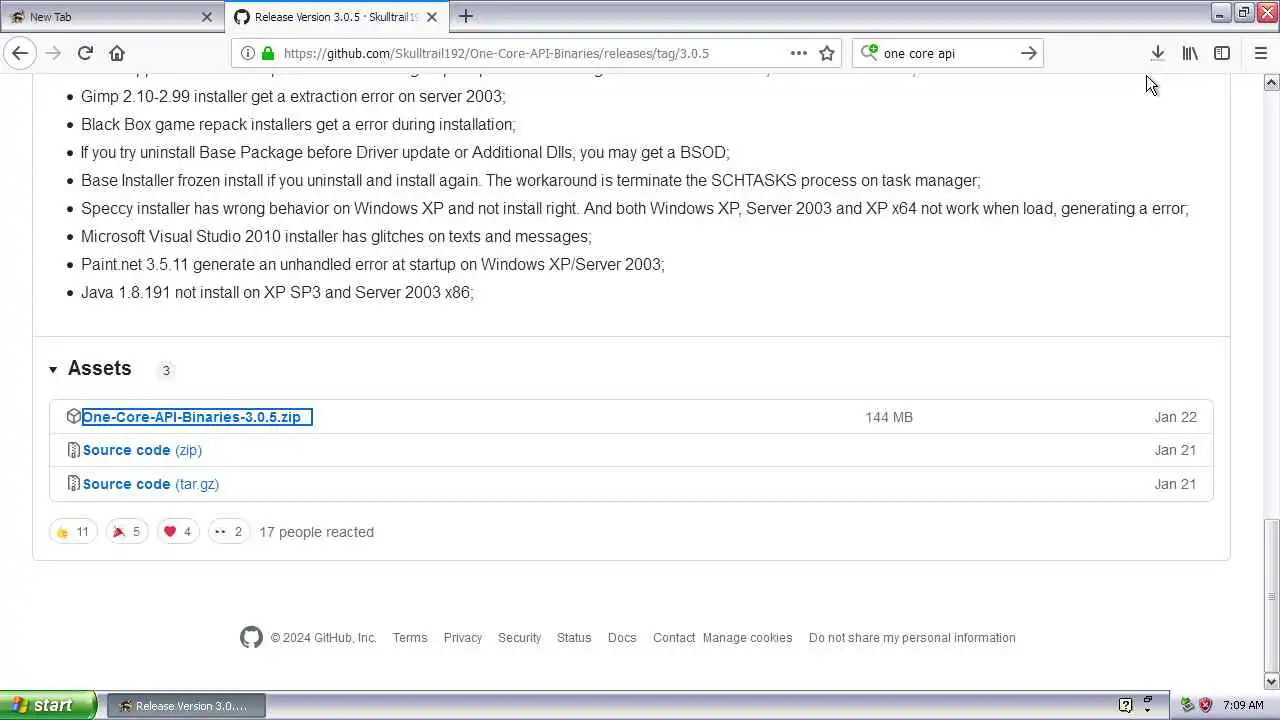1280x720 pixels.
Task: Open the Firefox hamburger menu
Action: coord(1260,53)
